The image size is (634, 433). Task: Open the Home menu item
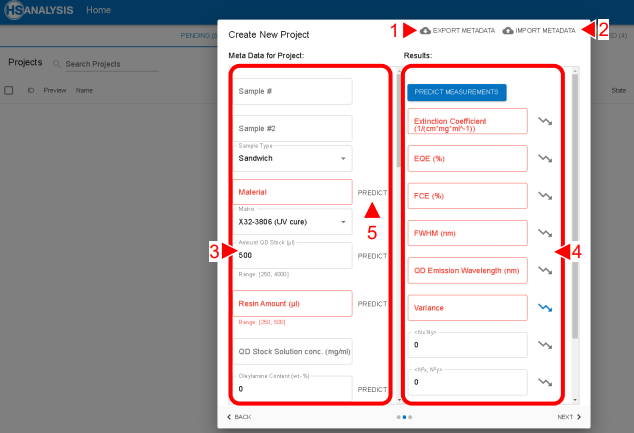(x=98, y=10)
